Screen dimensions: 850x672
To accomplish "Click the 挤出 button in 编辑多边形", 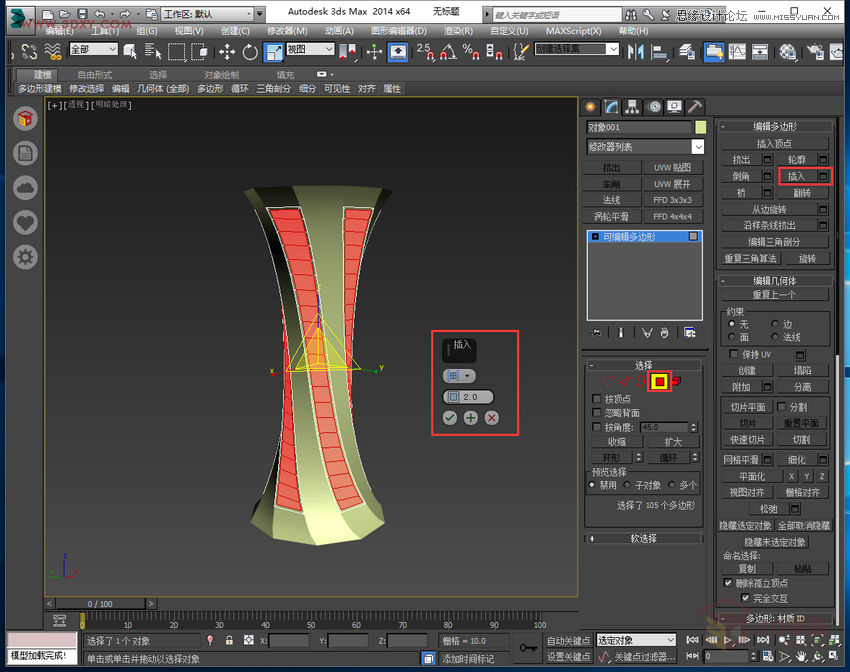I will pos(744,160).
